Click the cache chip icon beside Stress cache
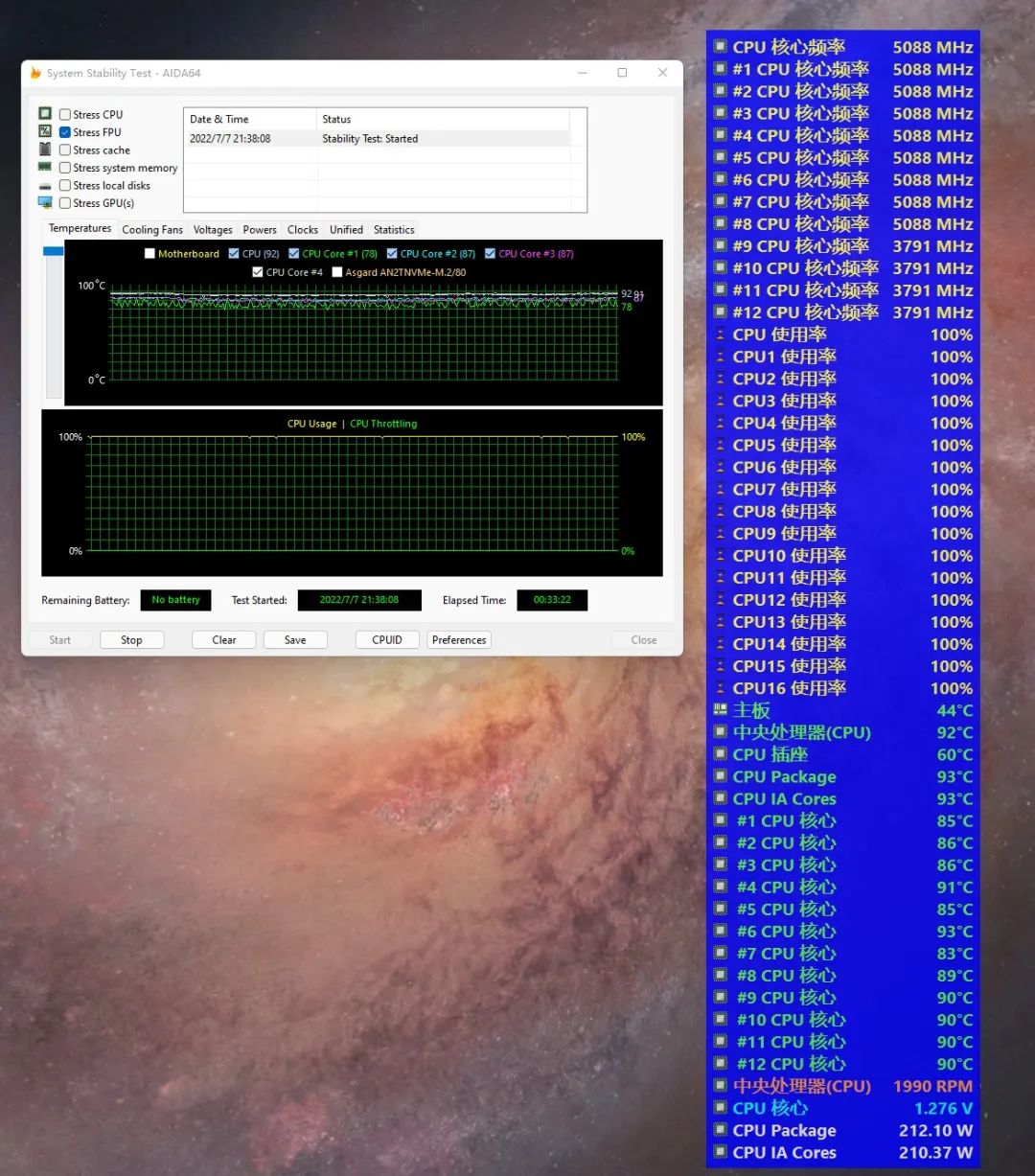1035x1176 pixels. pos(45,150)
